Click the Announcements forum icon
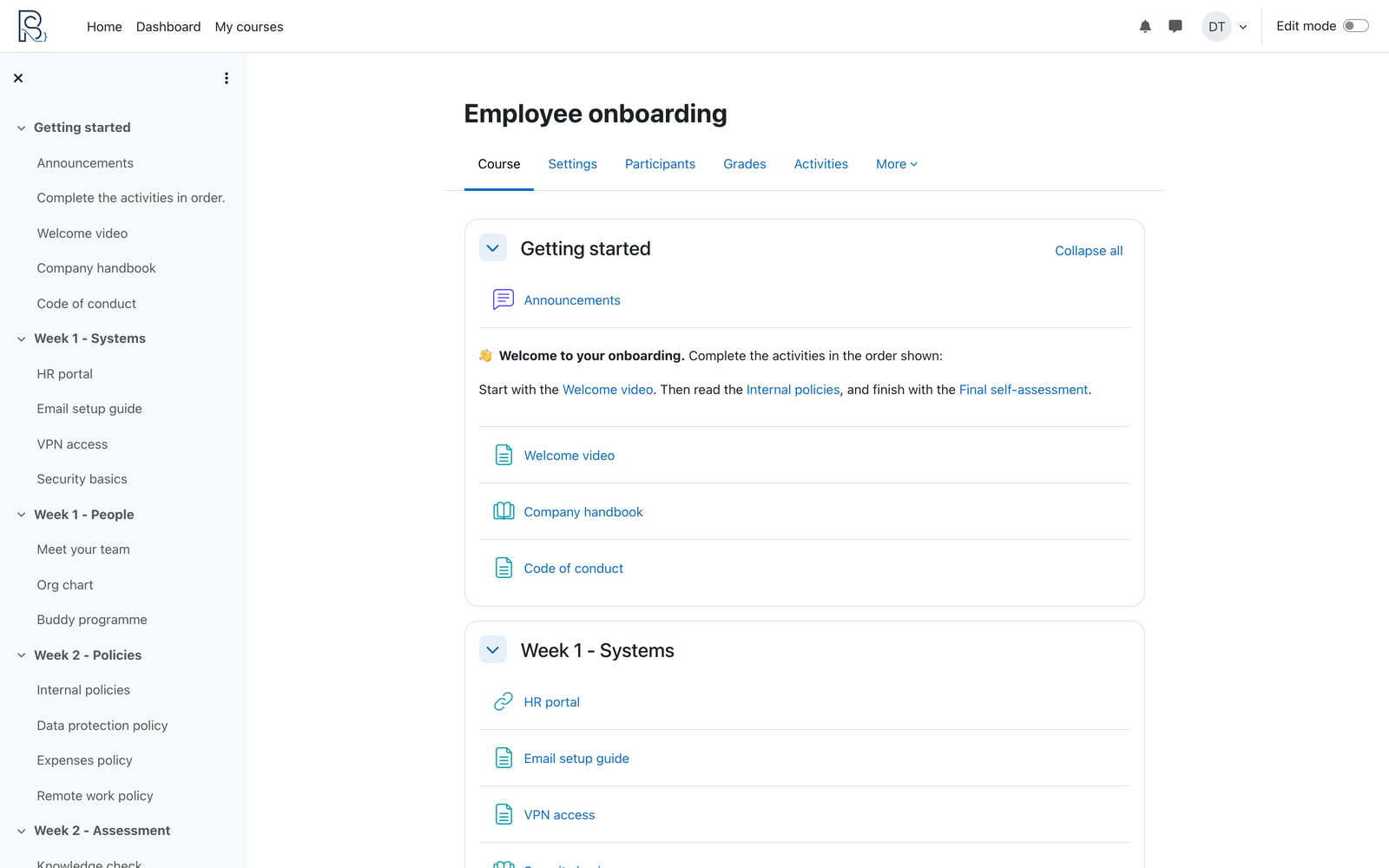Viewport: 1389px width, 868px height. [x=504, y=299]
